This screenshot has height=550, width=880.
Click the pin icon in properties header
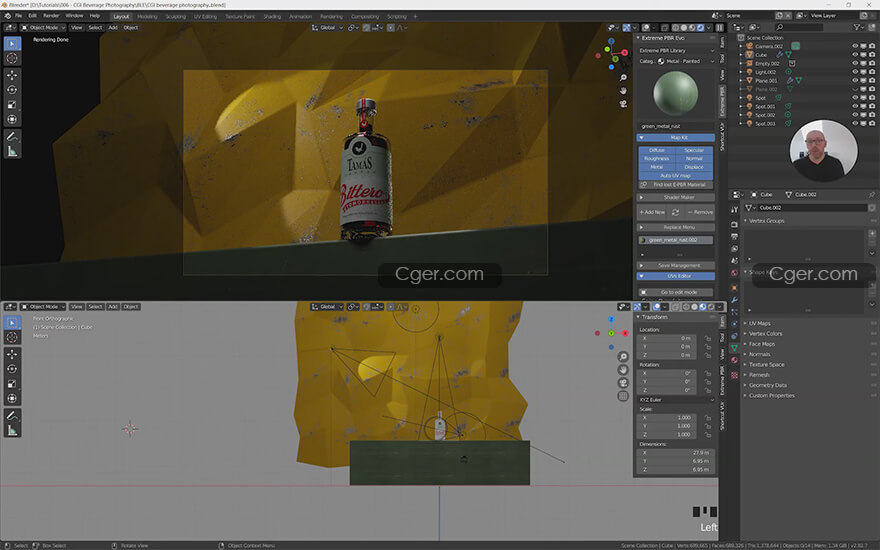coord(872,194)
